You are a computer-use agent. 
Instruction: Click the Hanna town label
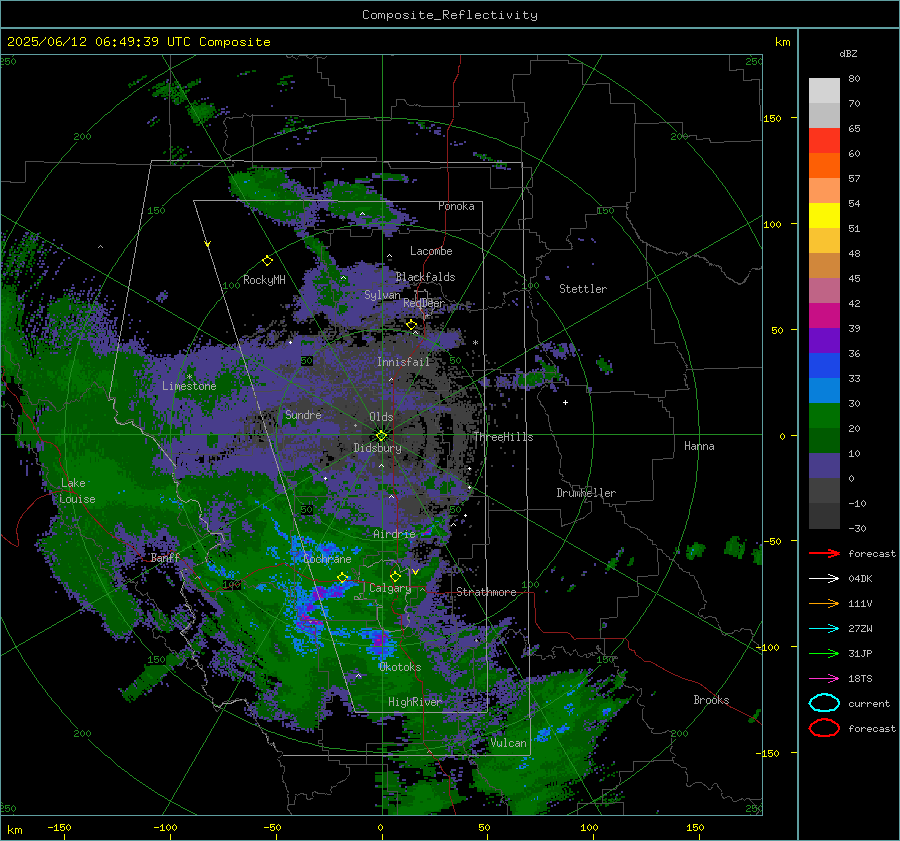pos(699,446)
